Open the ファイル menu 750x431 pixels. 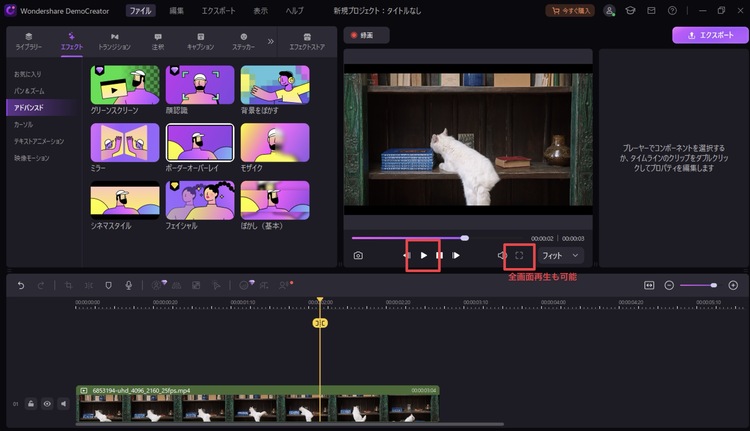pyautogui.click(x=141, y=11)
